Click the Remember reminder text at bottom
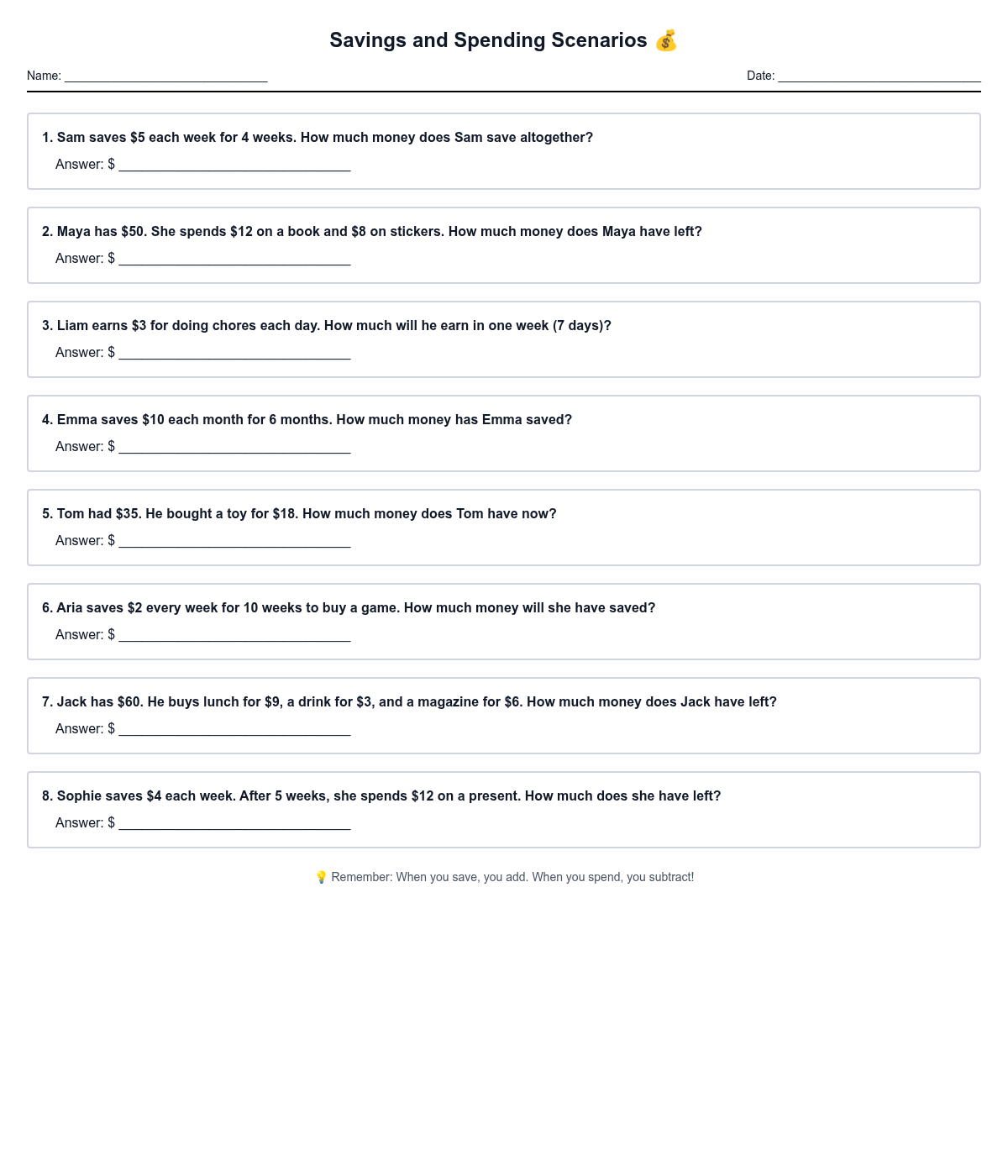This screenshot has height=1176, width=1008. tap(512, 877)
